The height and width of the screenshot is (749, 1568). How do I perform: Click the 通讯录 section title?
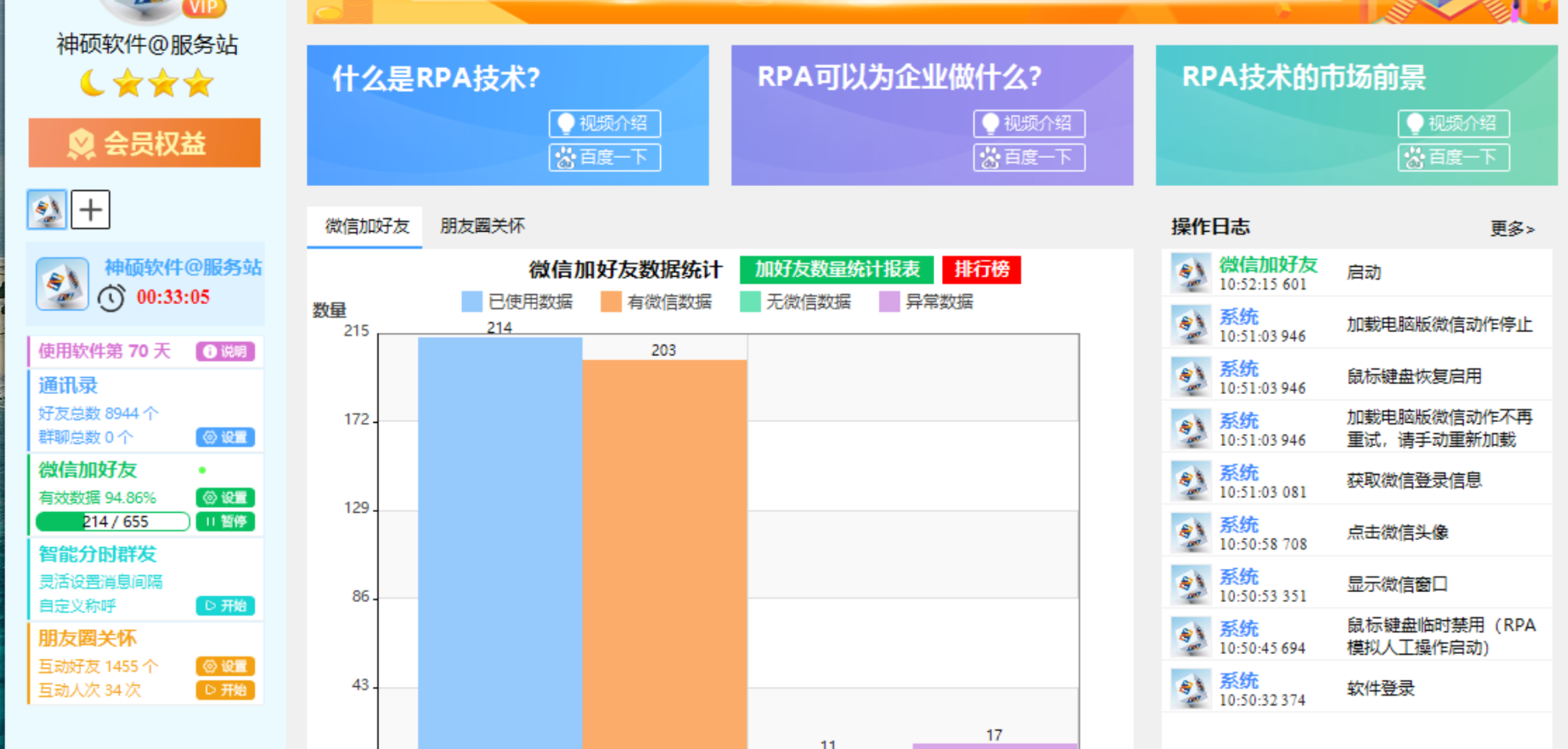click(68, 386)
